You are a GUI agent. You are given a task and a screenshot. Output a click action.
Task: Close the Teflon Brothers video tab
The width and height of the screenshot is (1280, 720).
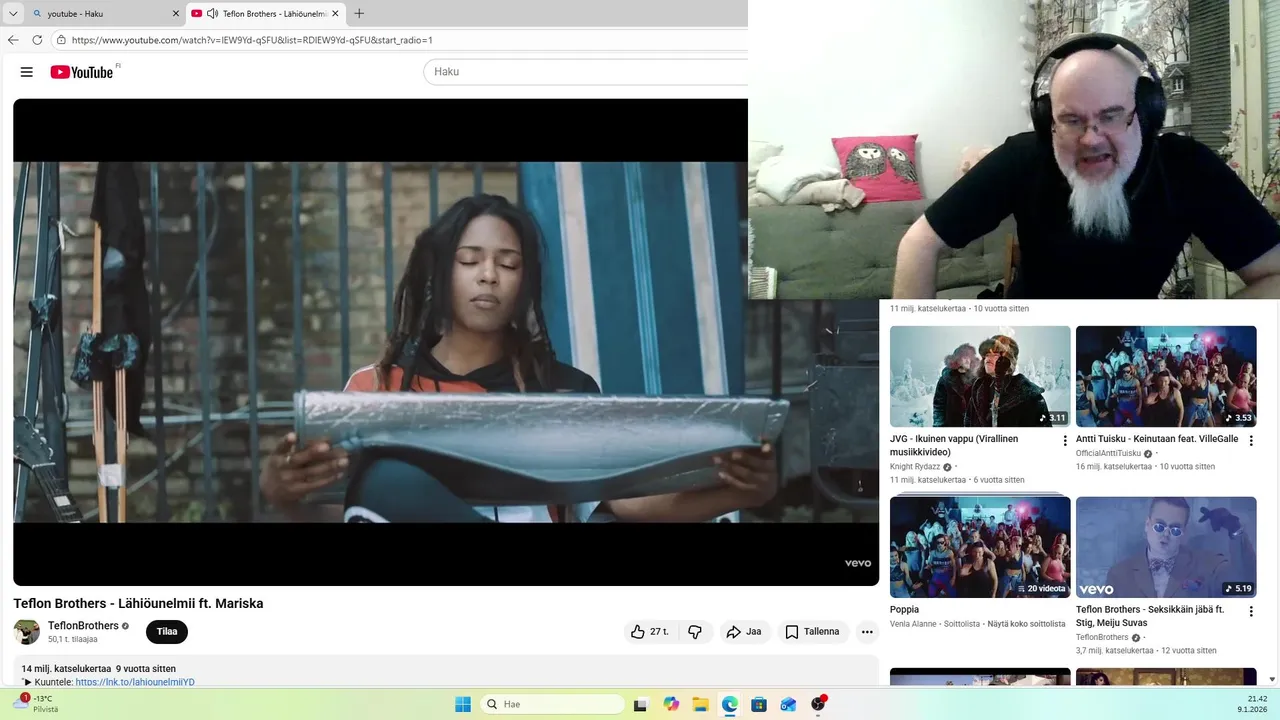coord(335,14)
